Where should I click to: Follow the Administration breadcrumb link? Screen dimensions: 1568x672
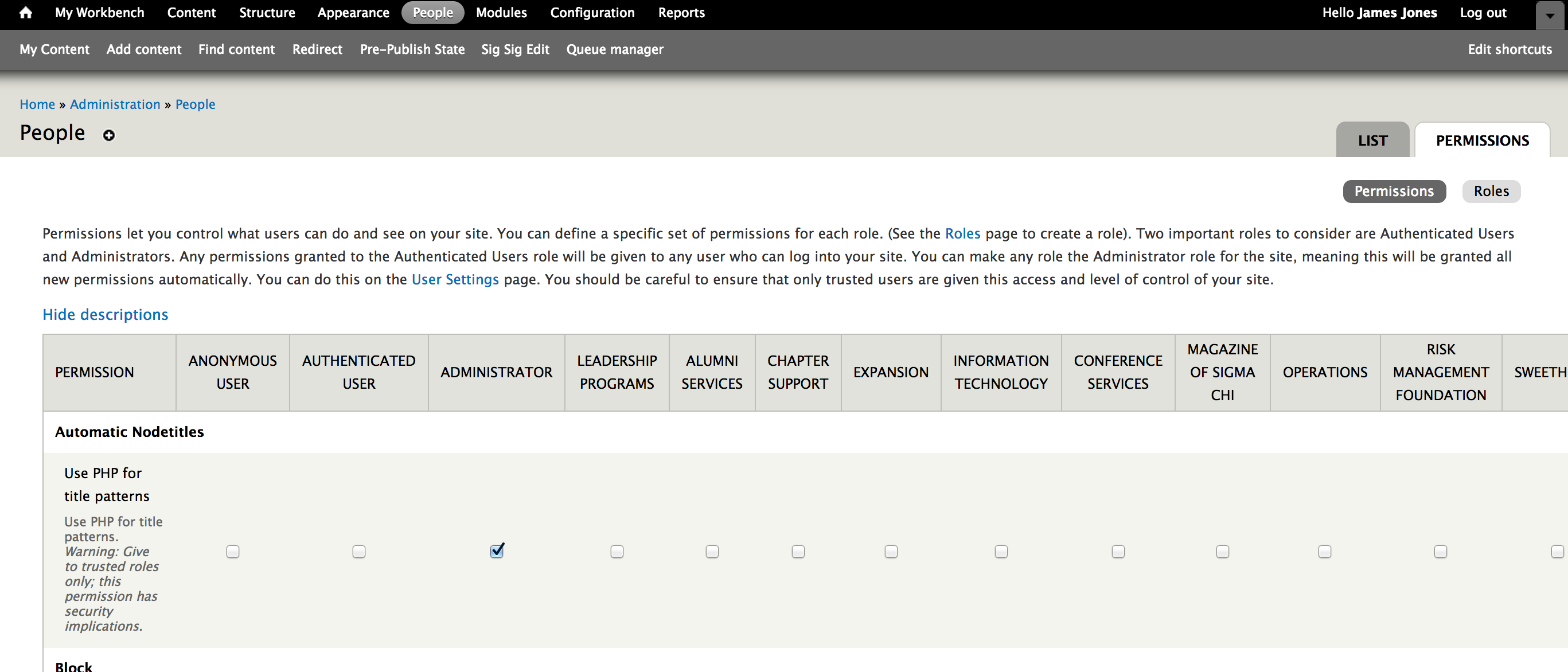[x=115, y=104]
